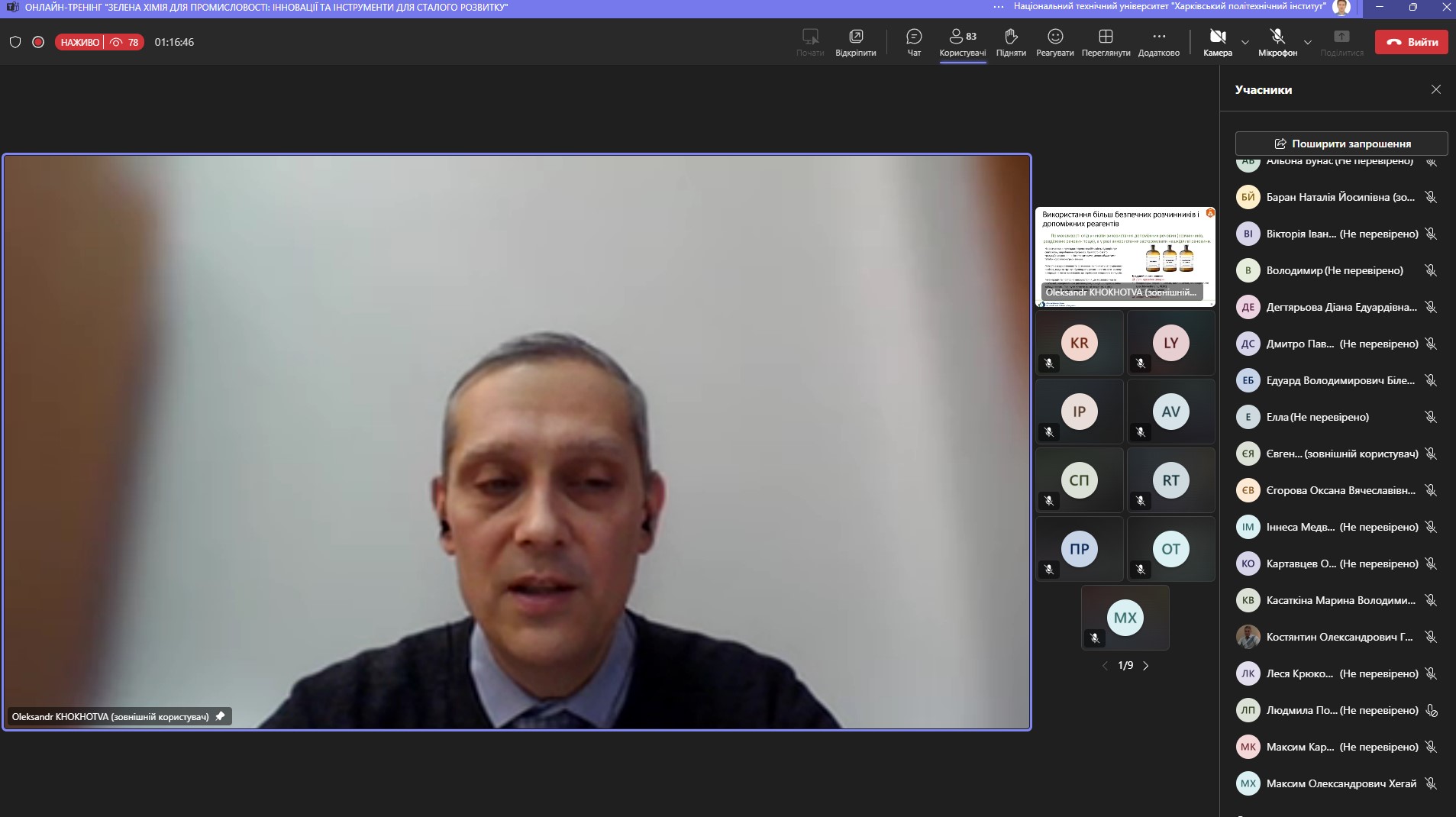Expand microphone options chevron
The image size is (1456, 817).
[x=1308, y=42]
